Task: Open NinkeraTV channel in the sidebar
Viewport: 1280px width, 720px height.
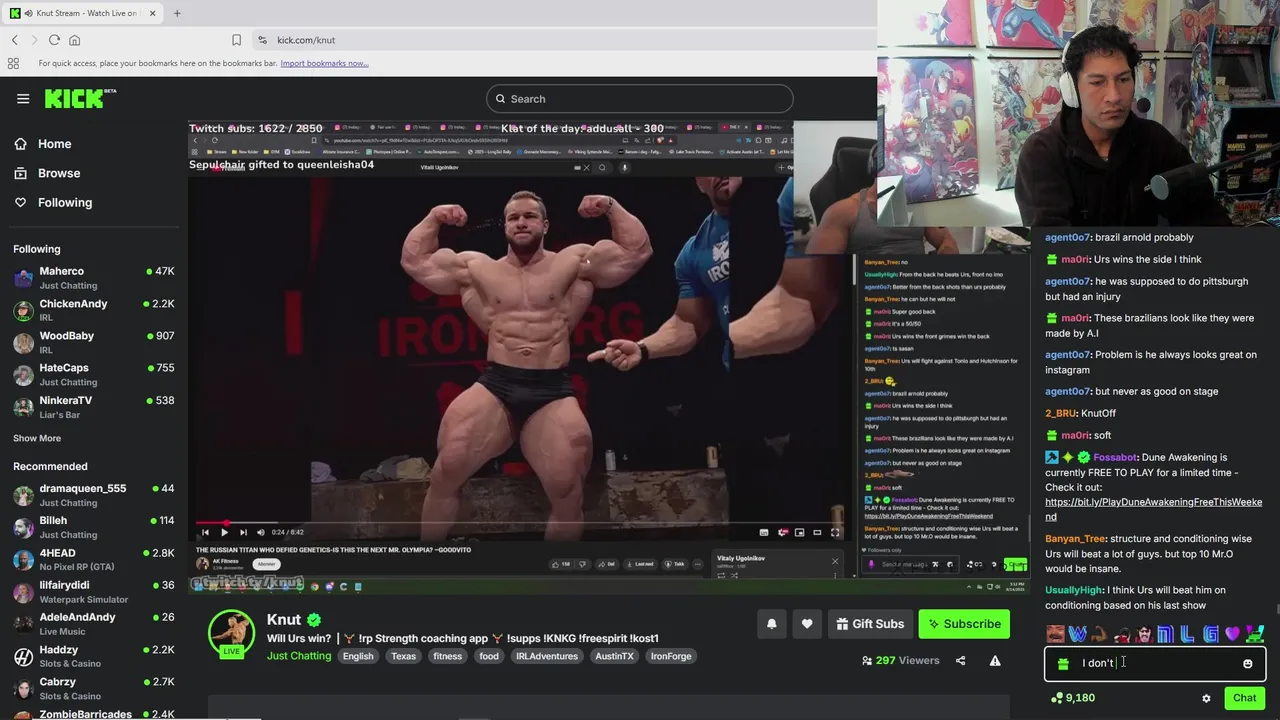Action: [94, 407]
